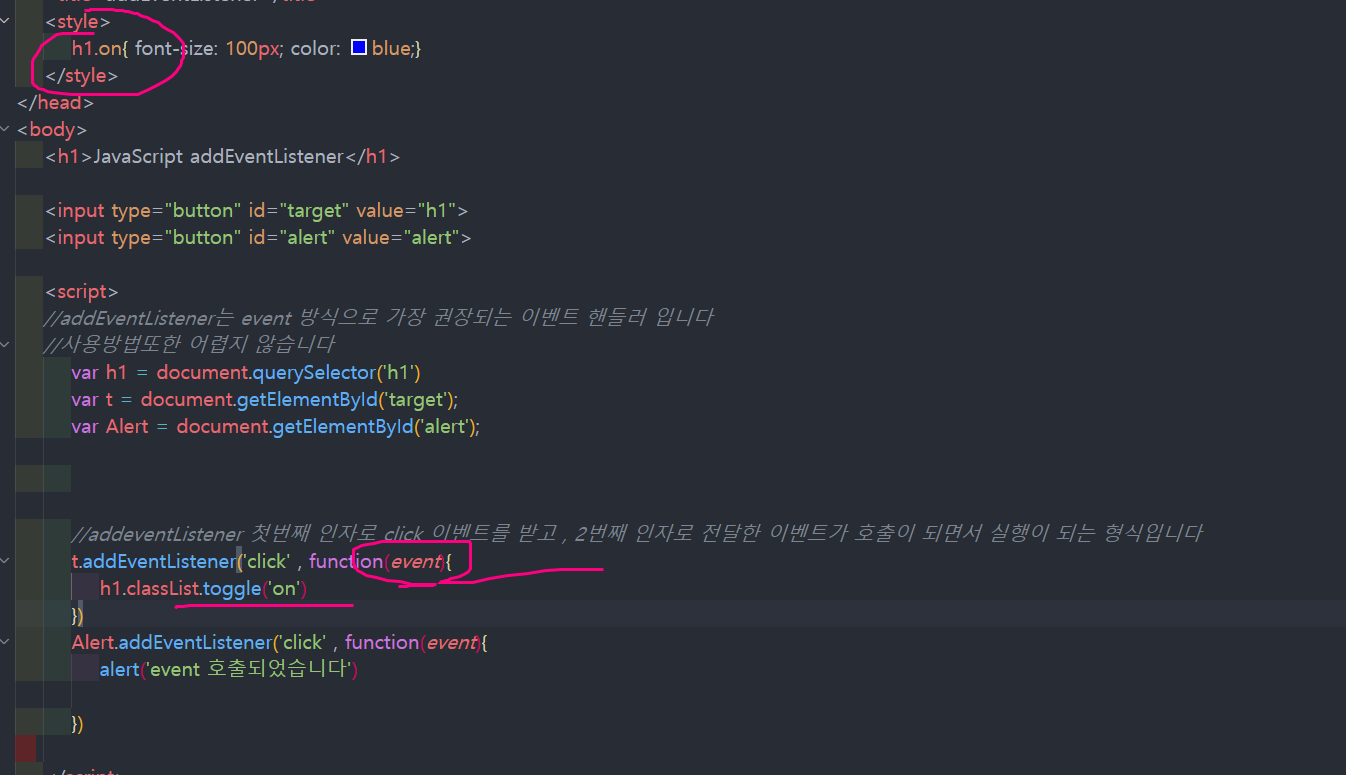Click toggle in the h1.classList line

(232, 588)
